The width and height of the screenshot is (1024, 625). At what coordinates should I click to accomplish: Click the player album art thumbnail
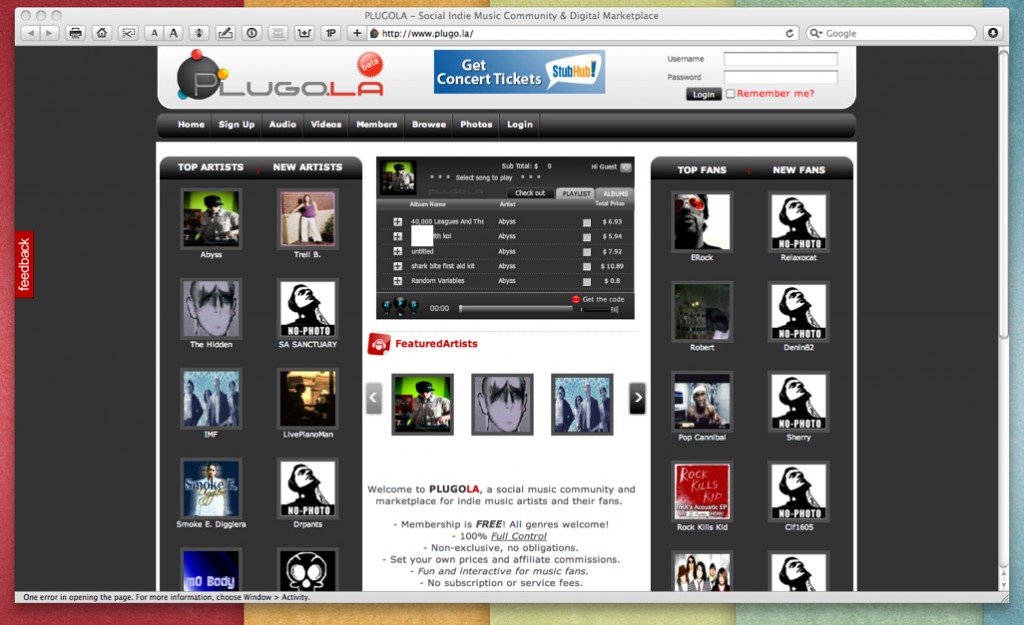(x=398, y=177)
